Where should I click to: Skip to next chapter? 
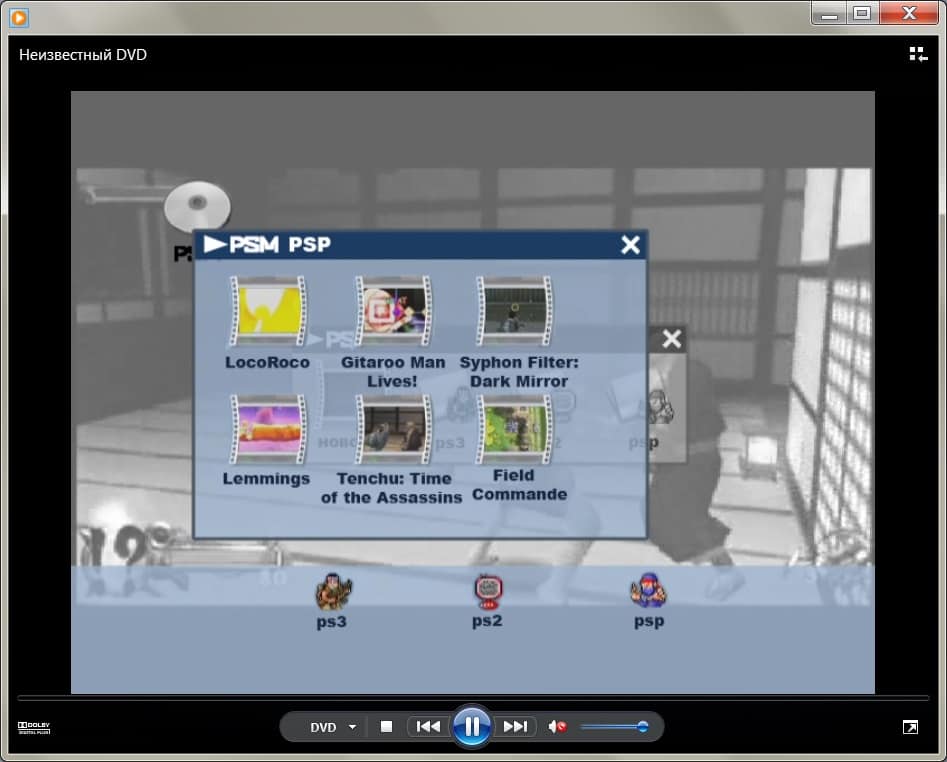(515, 726)
